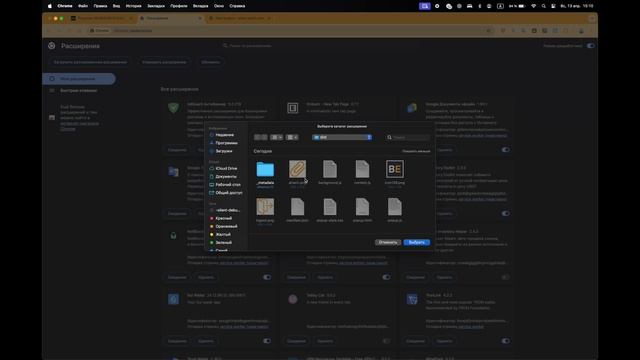The height and width of the screenshot is (360, 640).
Task: Open the Профили menu
Action: coord(179,6)
